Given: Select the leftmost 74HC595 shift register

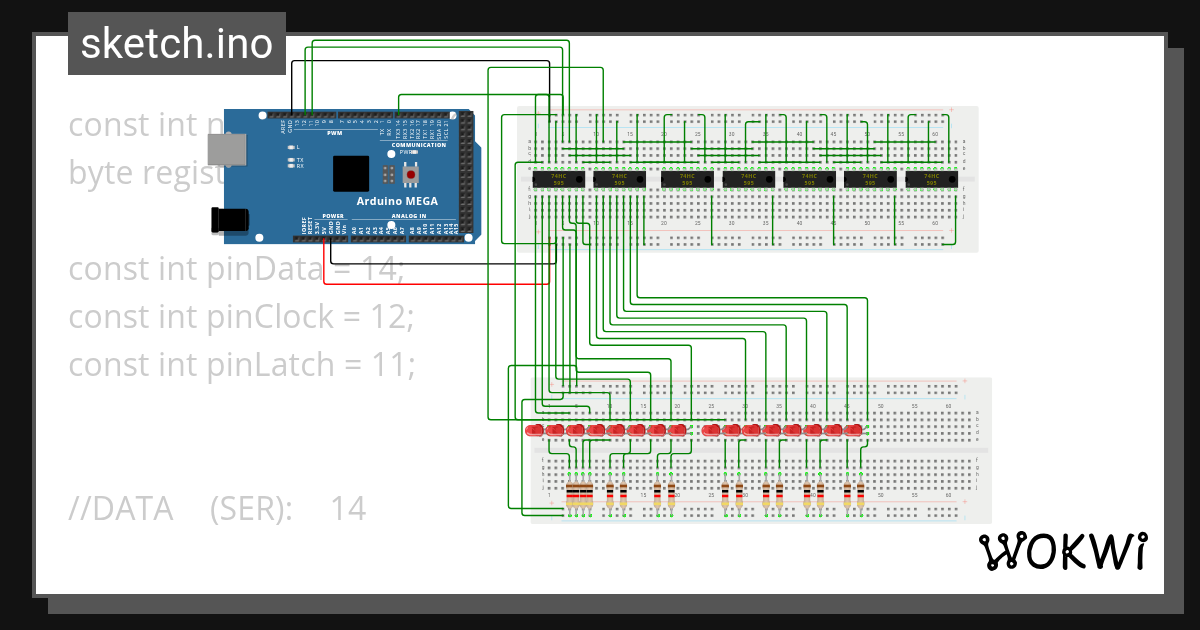Looking at the screenshot, I should coord(558,181).
